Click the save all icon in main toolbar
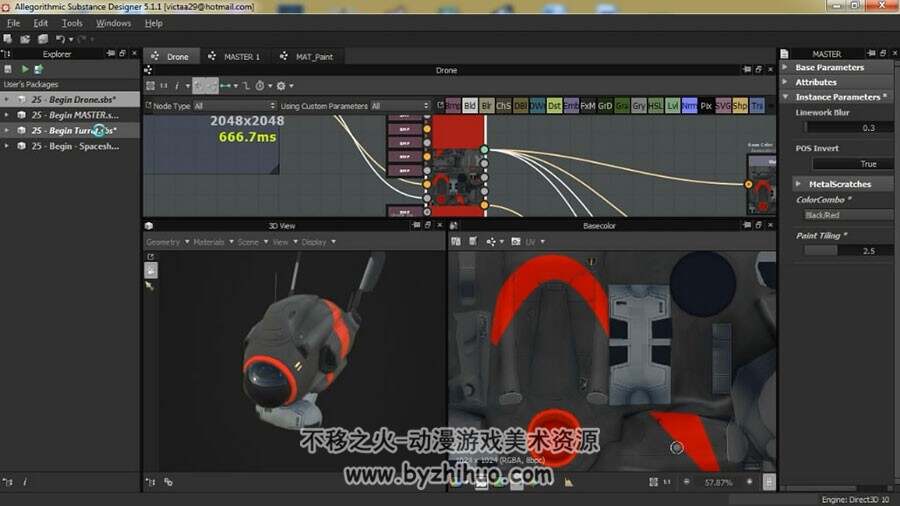Screen dimensions: 900x506 point(43,39)
